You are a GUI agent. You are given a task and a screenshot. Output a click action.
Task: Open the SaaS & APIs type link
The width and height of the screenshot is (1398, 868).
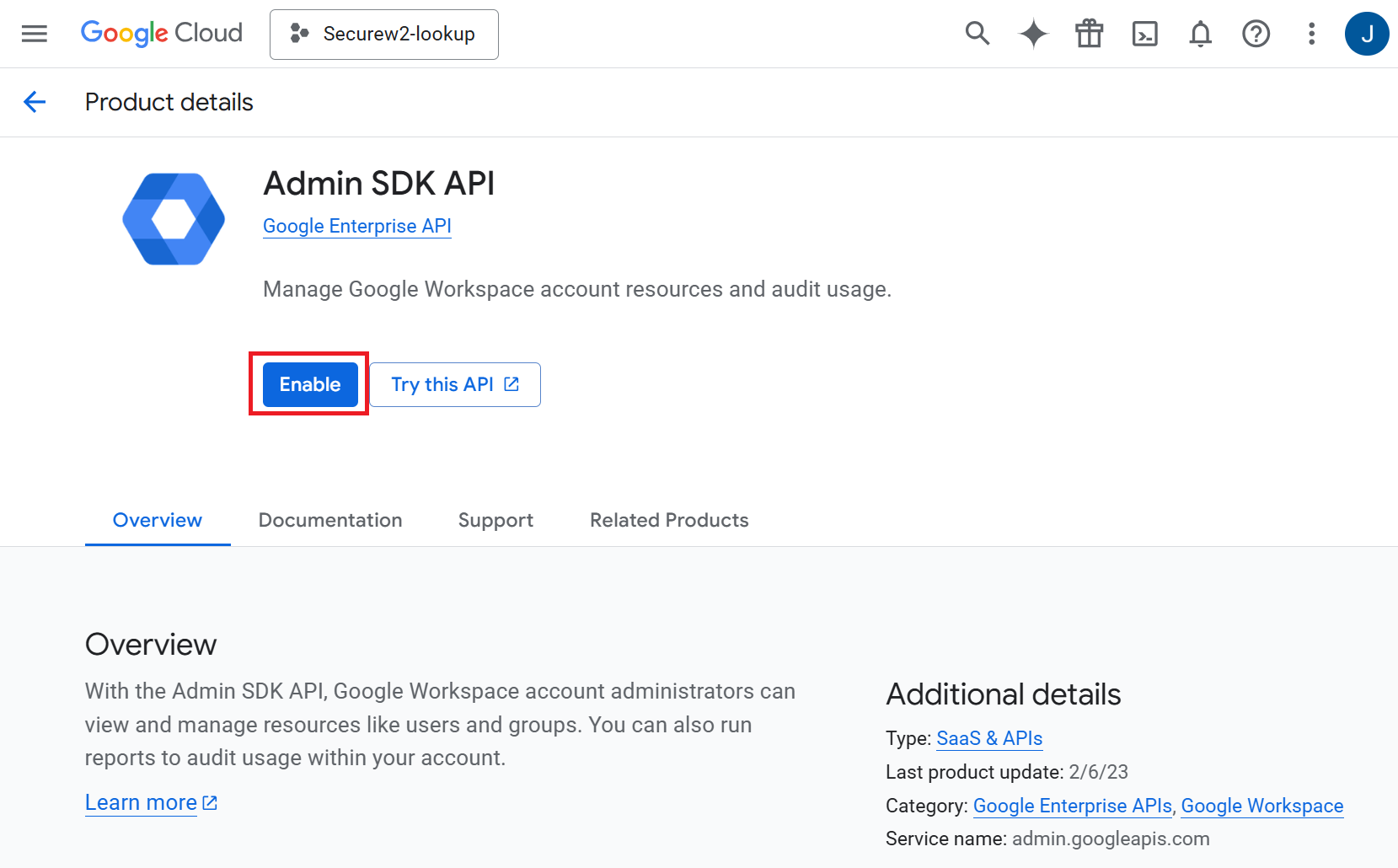coord(989,738)
